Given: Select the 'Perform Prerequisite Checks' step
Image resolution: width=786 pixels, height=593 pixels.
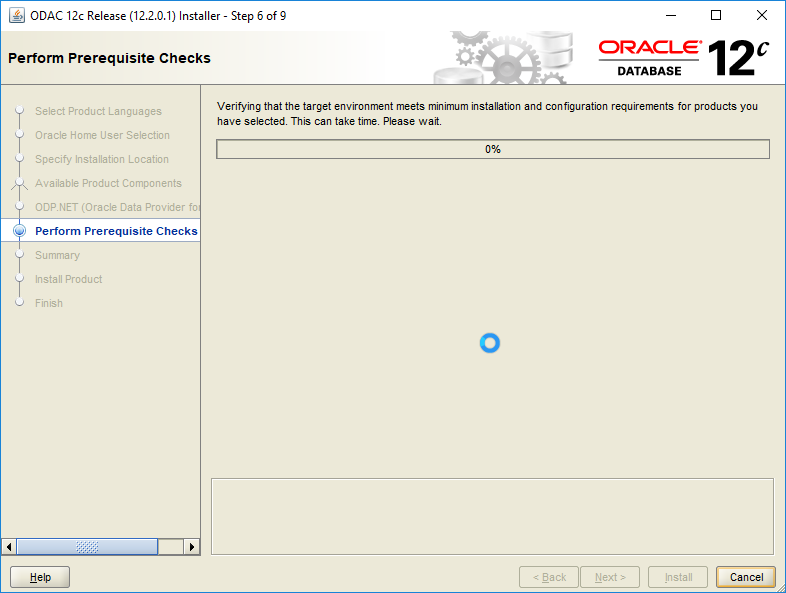Looking at the screenshot, I should tap(116, 231).
